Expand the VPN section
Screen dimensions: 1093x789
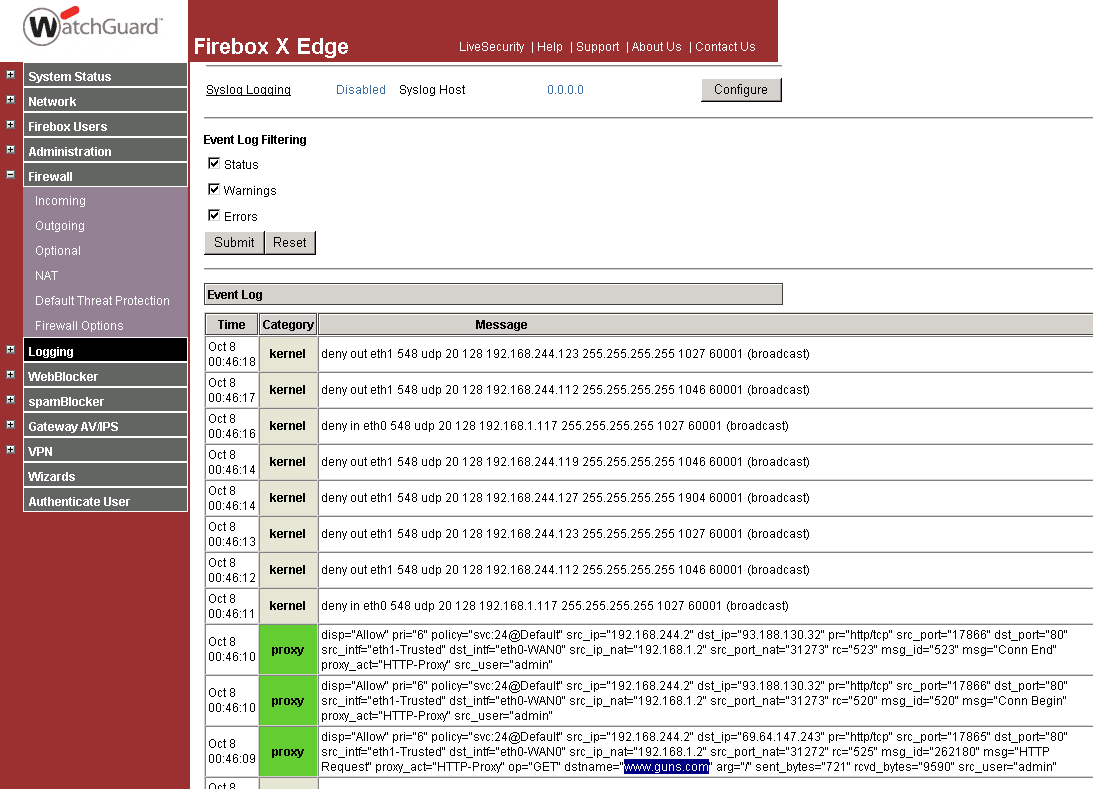click(x=8, y=450)
